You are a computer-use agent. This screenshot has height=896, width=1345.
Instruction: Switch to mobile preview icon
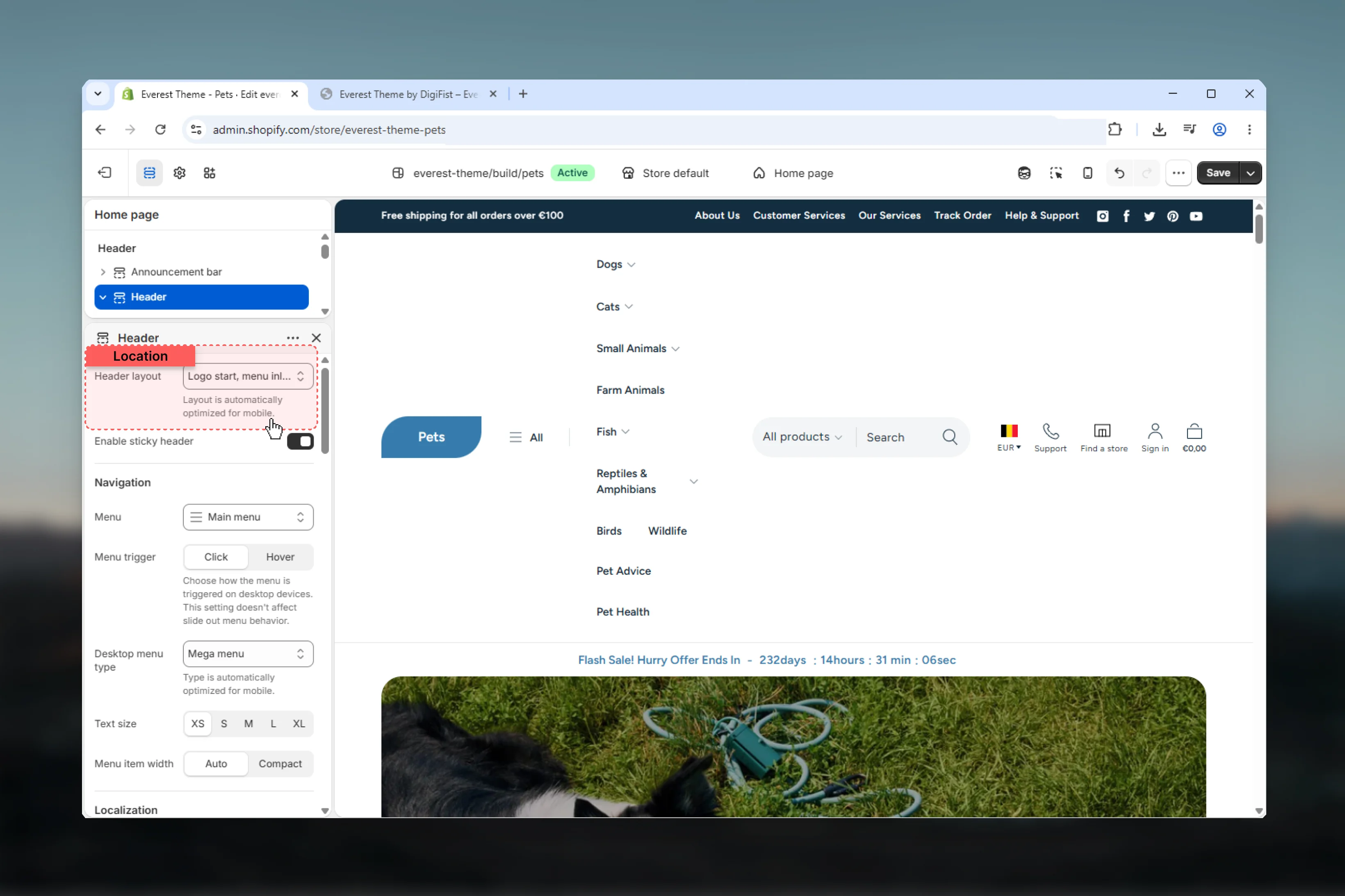coord(1087,173)
